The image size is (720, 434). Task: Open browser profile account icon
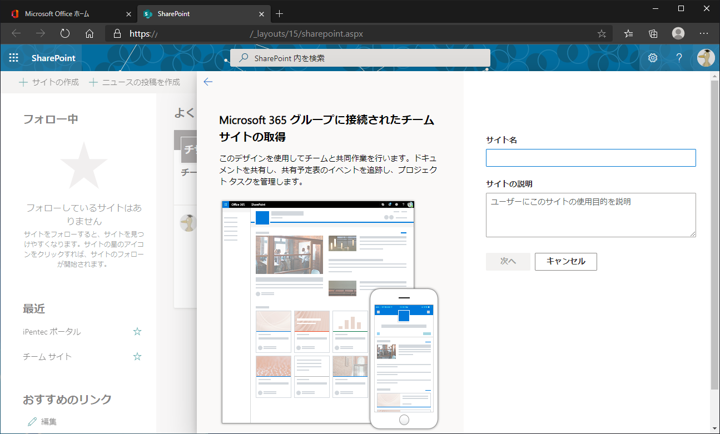(x=678, y=34)
